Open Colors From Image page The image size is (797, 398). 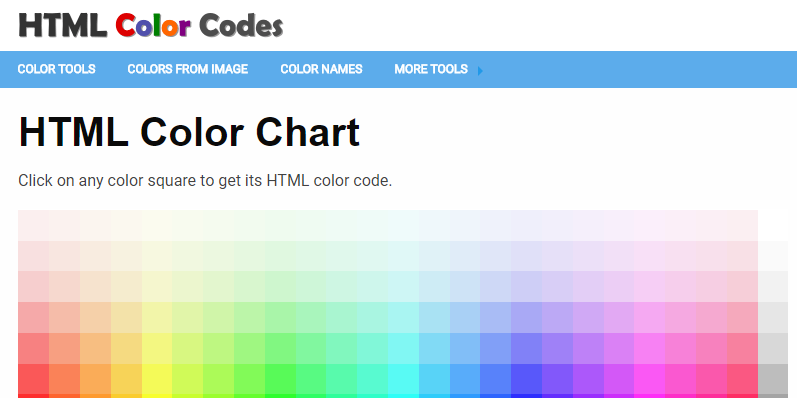point(188,69)
